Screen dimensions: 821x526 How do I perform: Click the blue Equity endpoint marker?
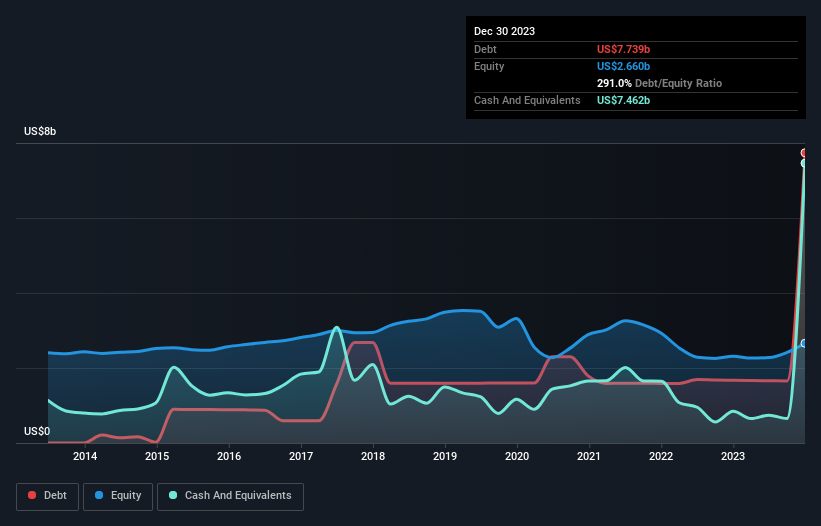click(804, 343)
